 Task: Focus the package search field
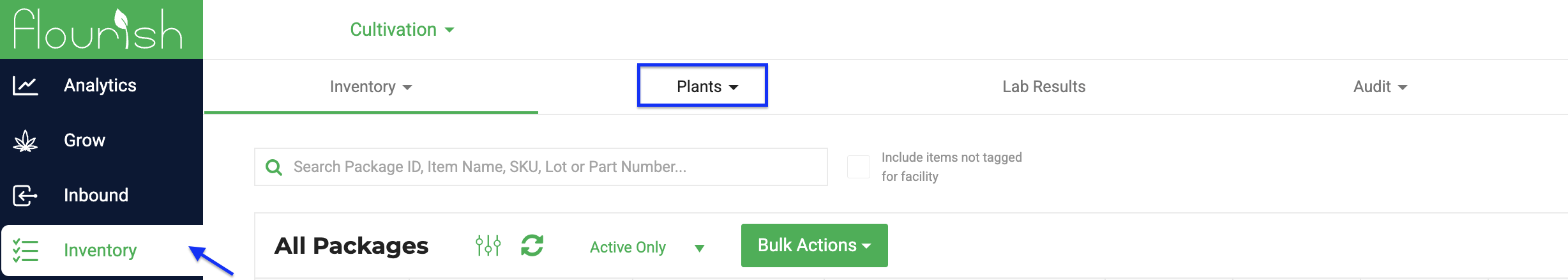541,167
